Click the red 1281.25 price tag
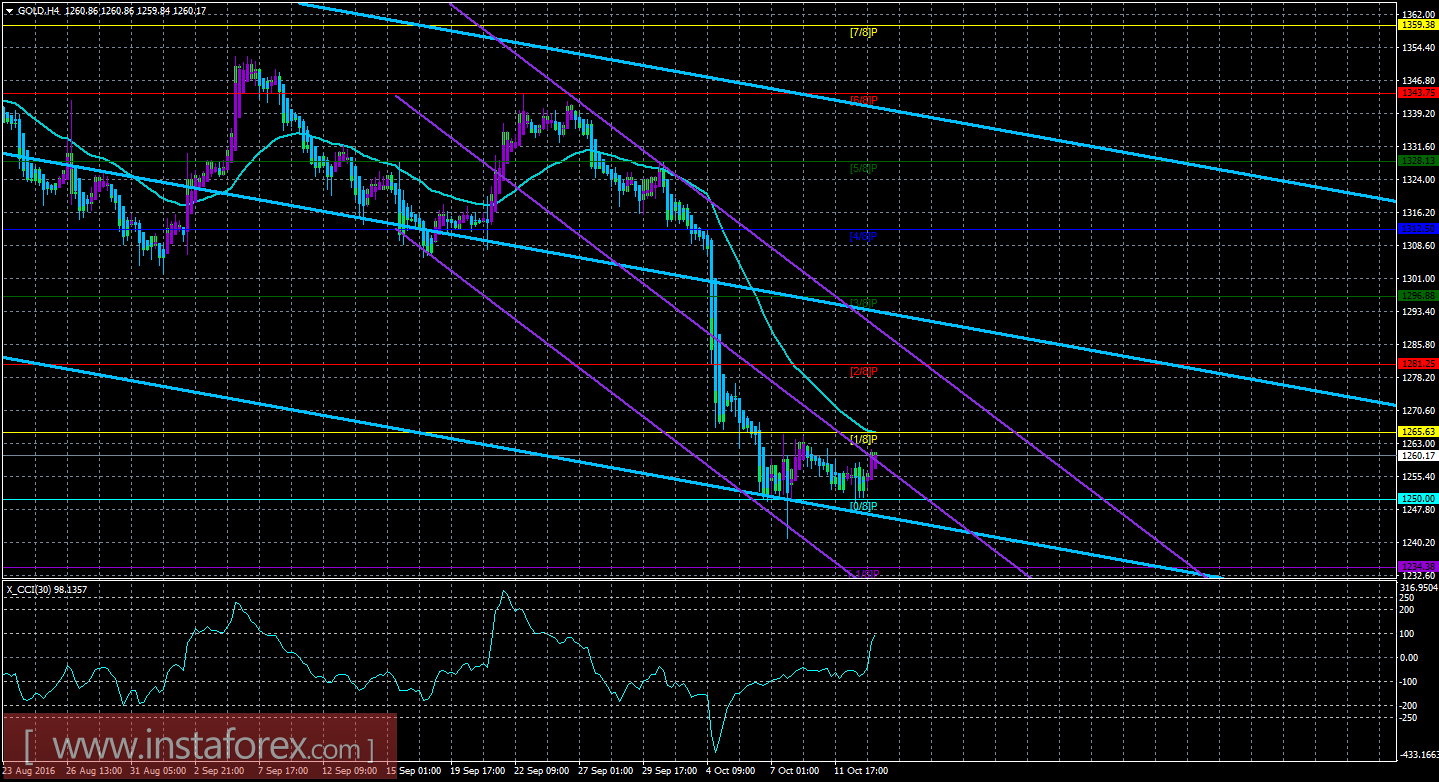Image resolution: width=1439 pixels, height=782 pixels. (x=1417, y=364)
